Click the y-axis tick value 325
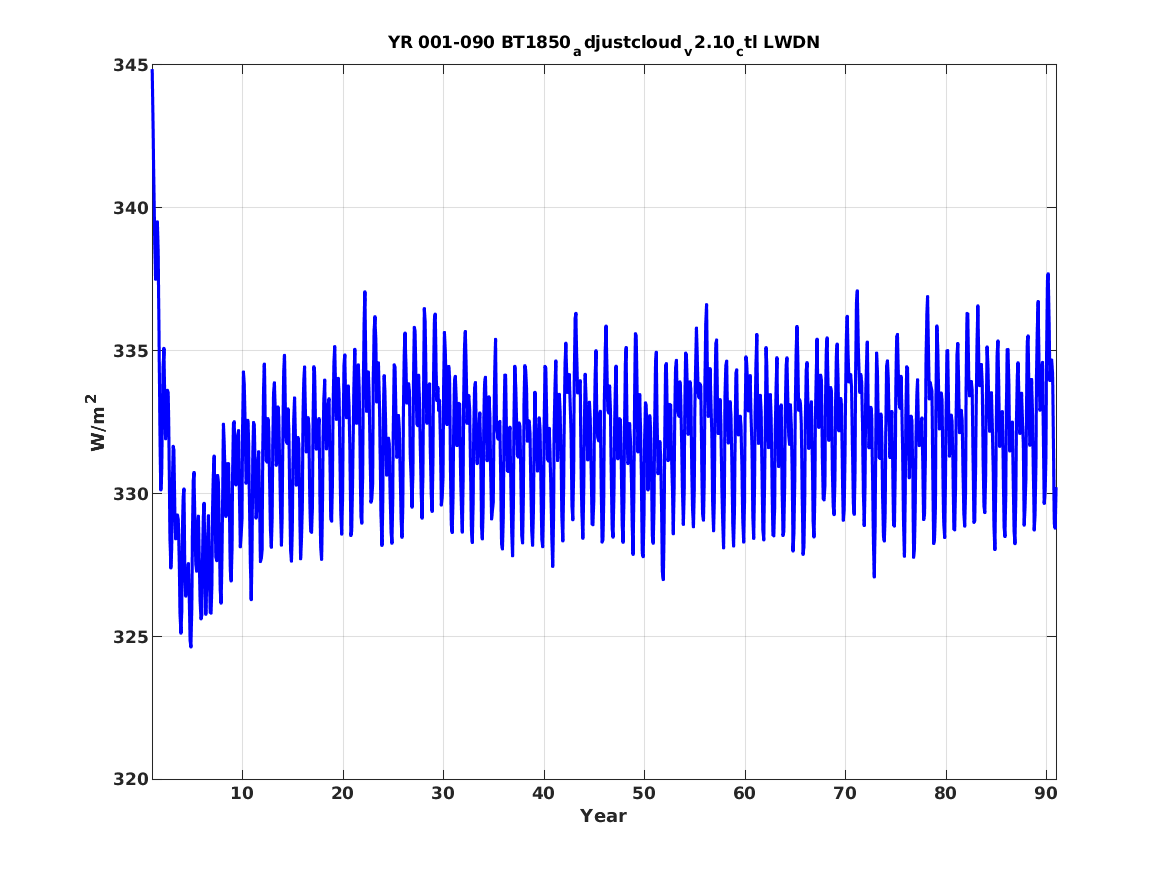 [x=131, y=636]
